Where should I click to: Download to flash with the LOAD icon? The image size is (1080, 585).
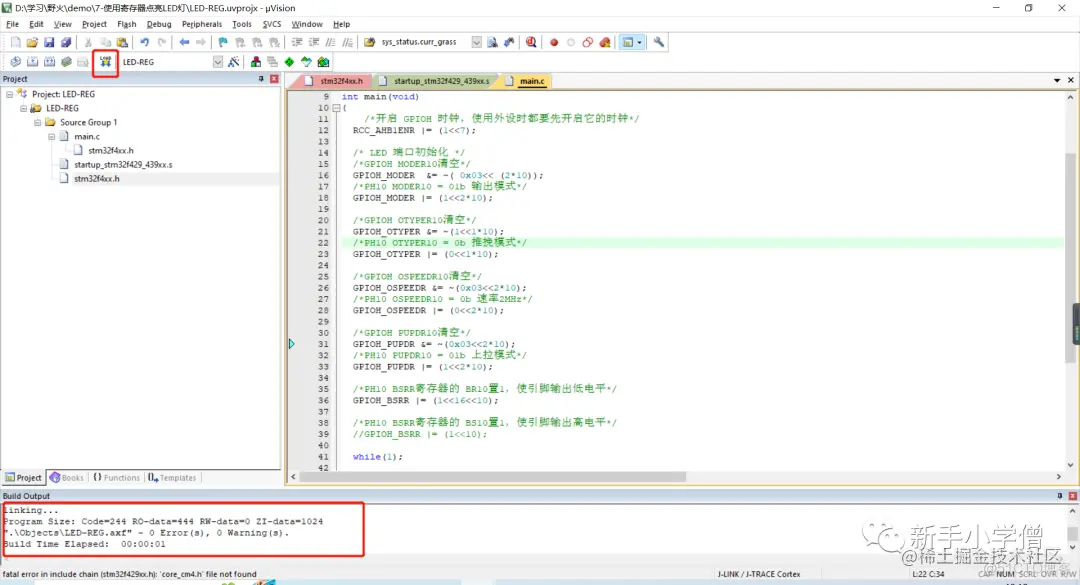tap(105, 61)
